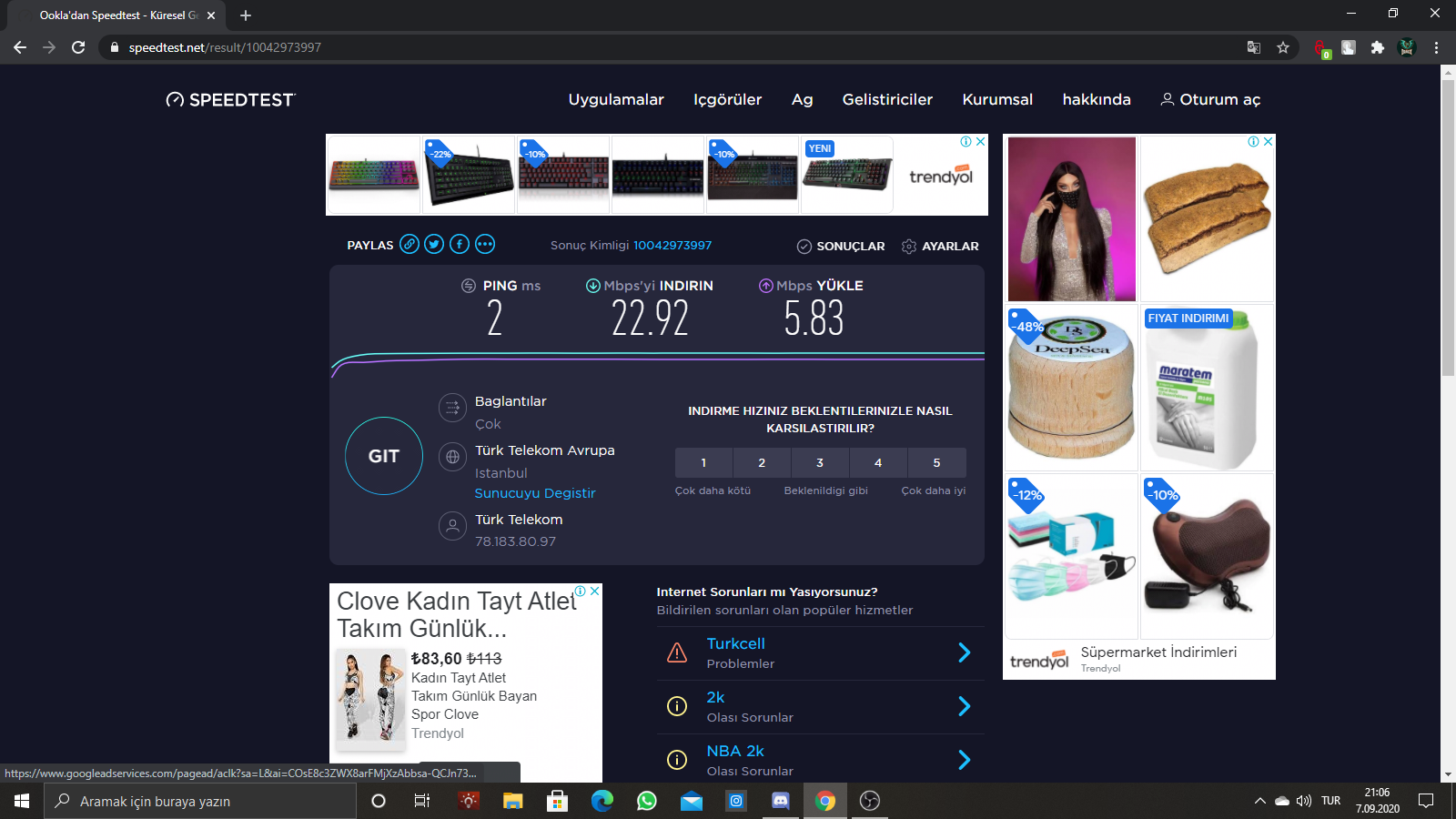Screen dimensions: 1456x819
Task: Open the Mail app from the taskbar
Action: tap(692, 801)
